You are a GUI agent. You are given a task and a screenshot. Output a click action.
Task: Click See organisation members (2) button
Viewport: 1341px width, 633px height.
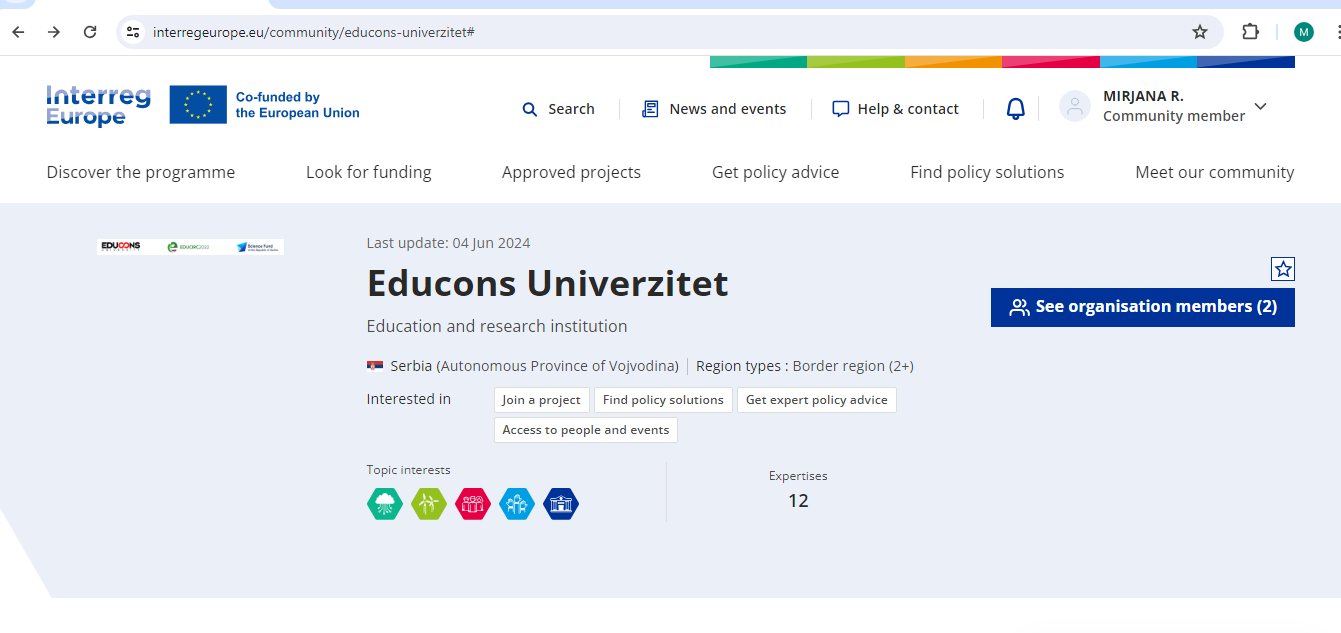click(1142, 307)
